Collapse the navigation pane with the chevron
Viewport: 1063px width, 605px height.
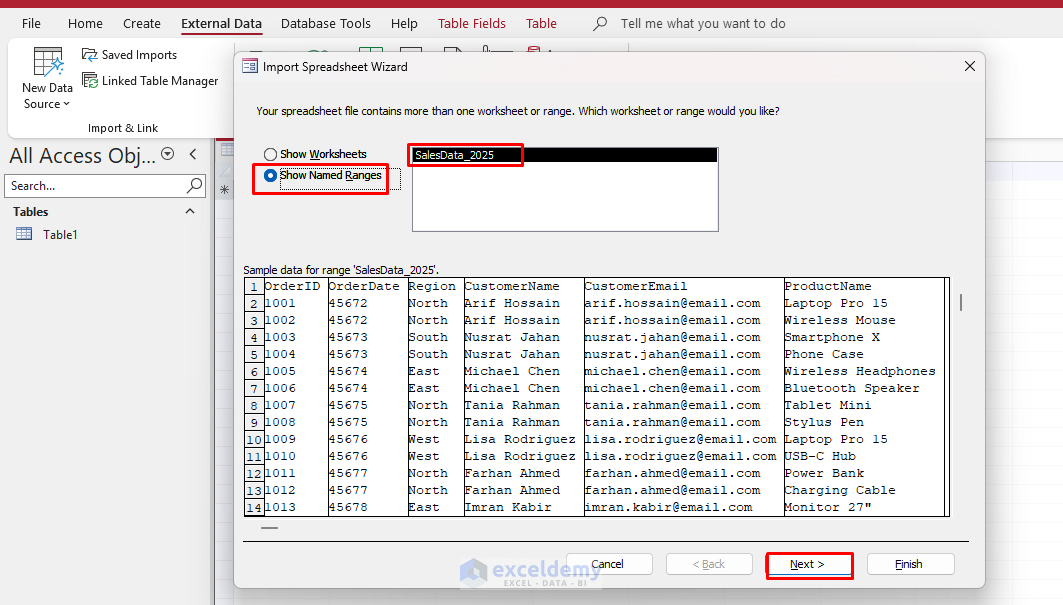(x=193, y=155)
